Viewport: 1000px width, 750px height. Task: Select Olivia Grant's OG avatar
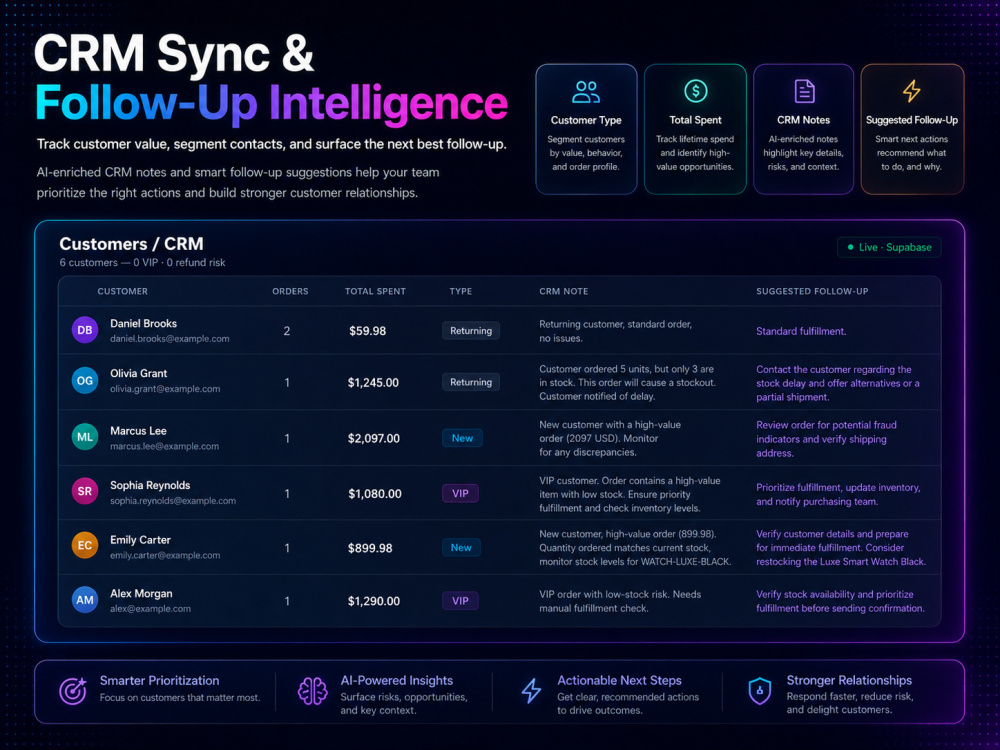click(x=85, y=381)
